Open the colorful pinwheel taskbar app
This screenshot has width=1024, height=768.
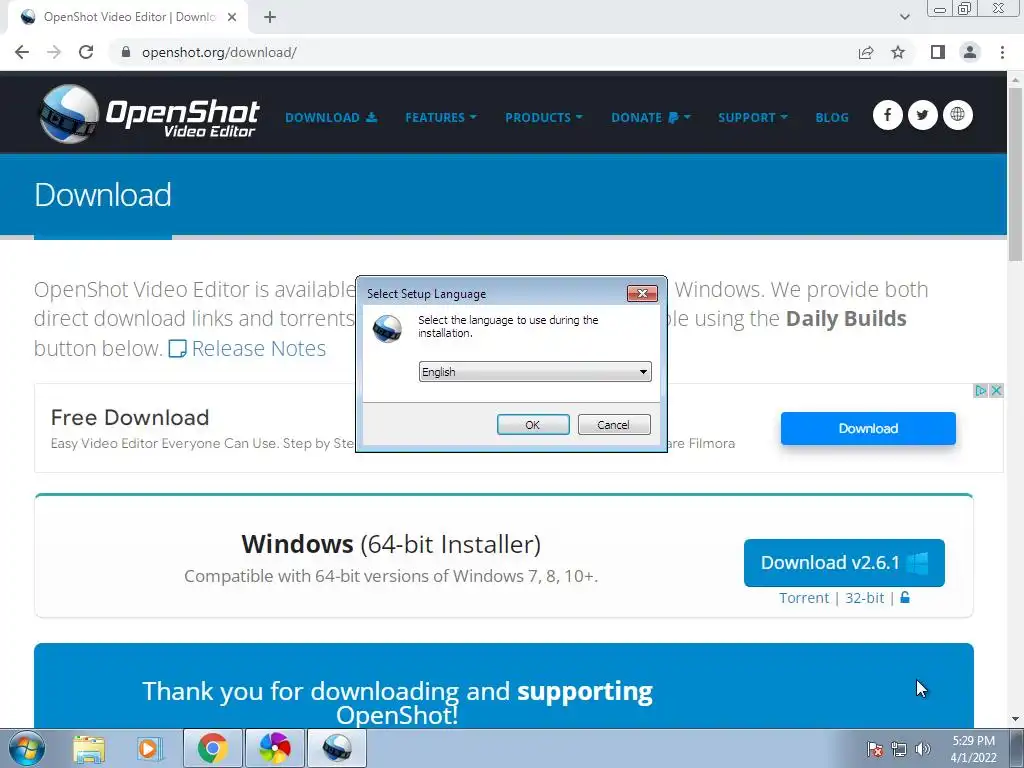coord(274,748)
